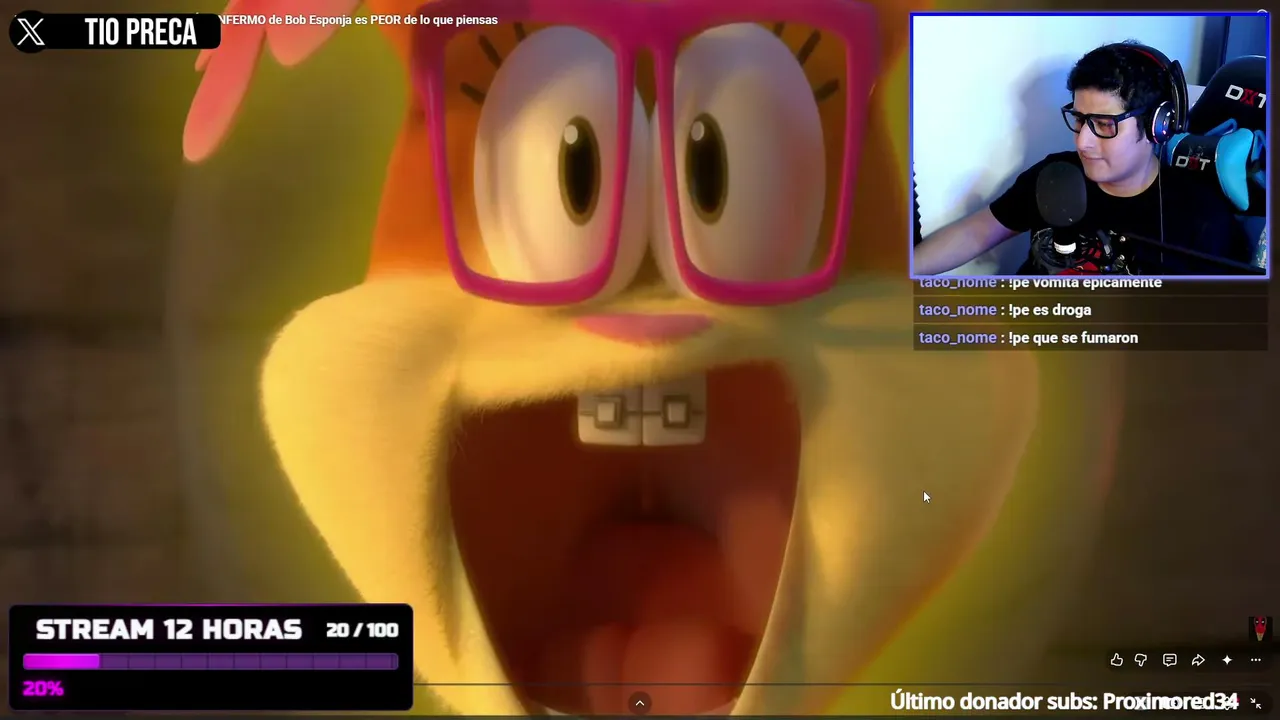
Task: Exit fullscreen using the inward arrows icon
Action: pos(1256,703)
